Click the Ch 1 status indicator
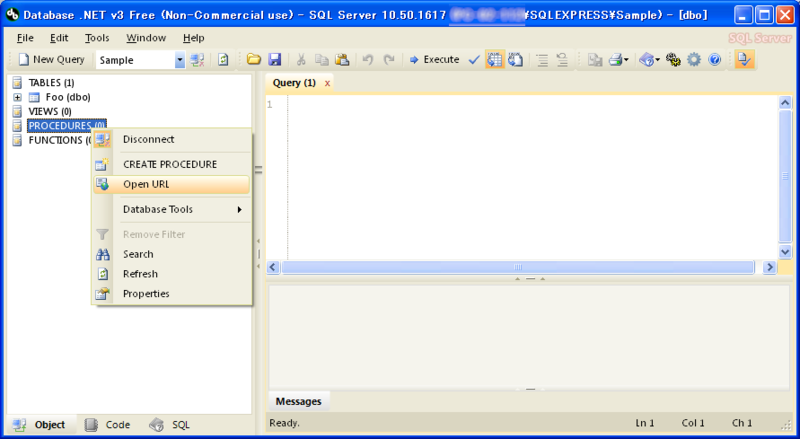The width and height of the screenshot is (800, 439). [x=742, y=423]
